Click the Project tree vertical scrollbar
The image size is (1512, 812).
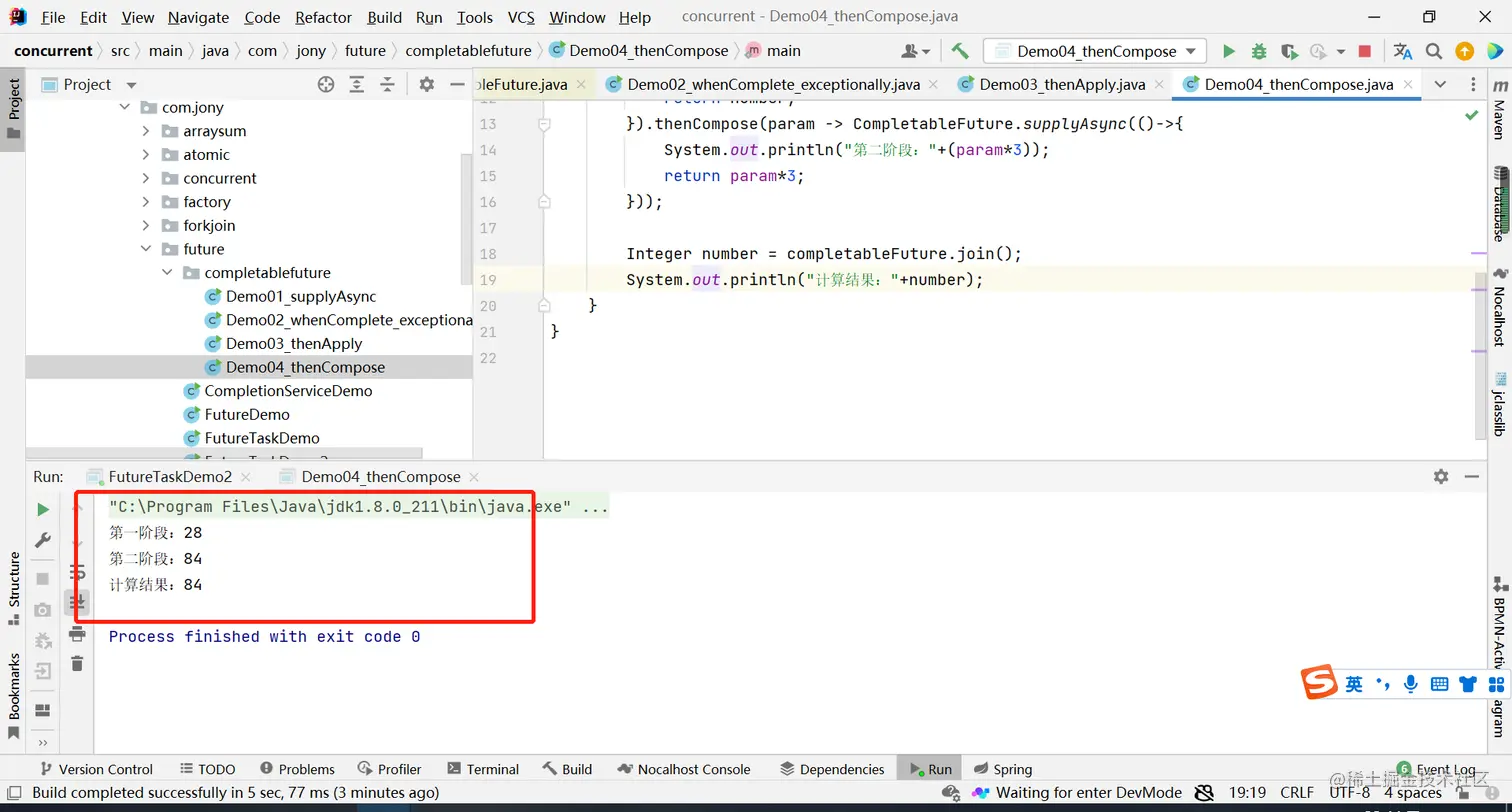click(466, 220)
